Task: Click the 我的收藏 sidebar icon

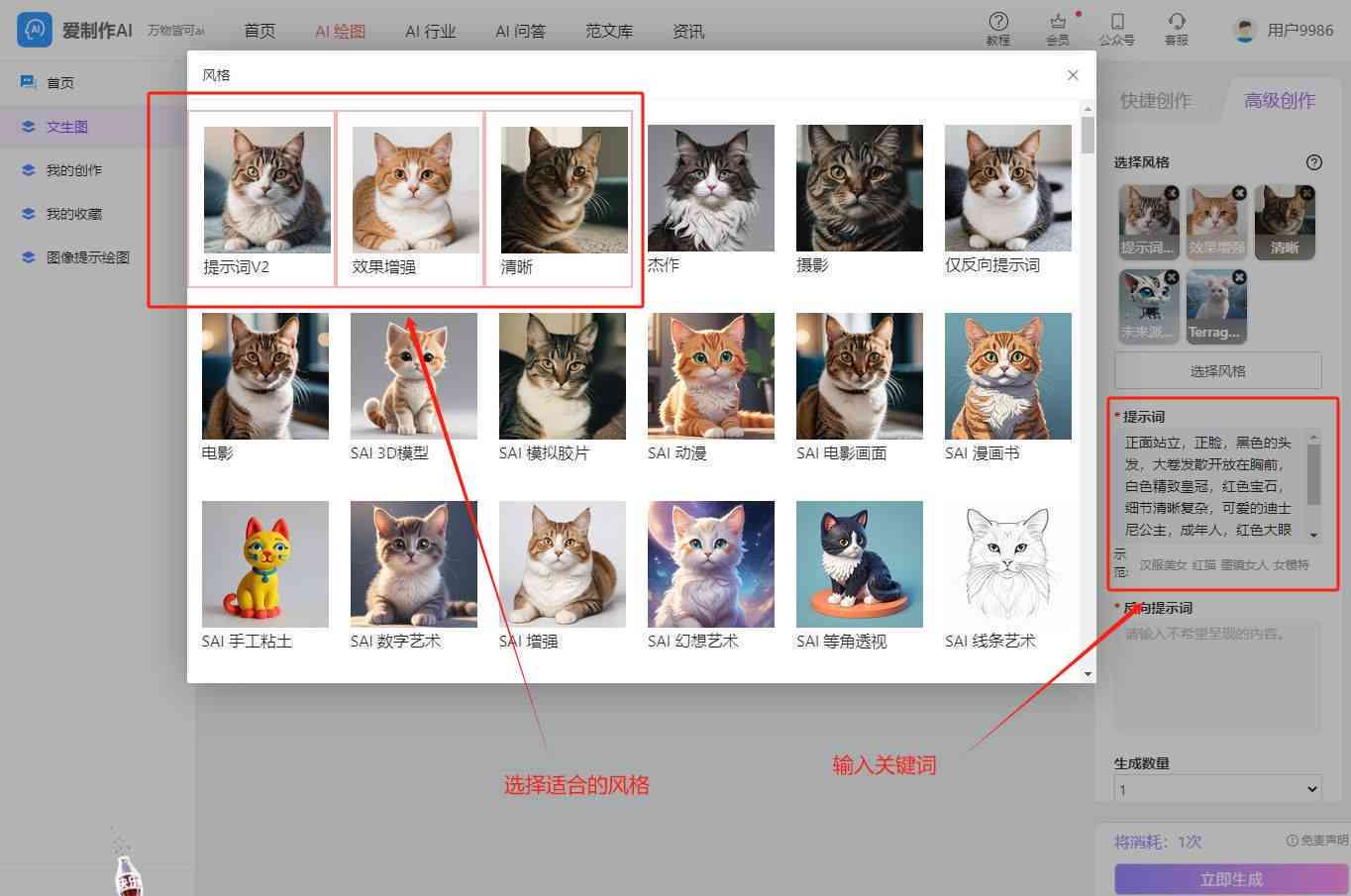Action: click(x=29, y=213)
